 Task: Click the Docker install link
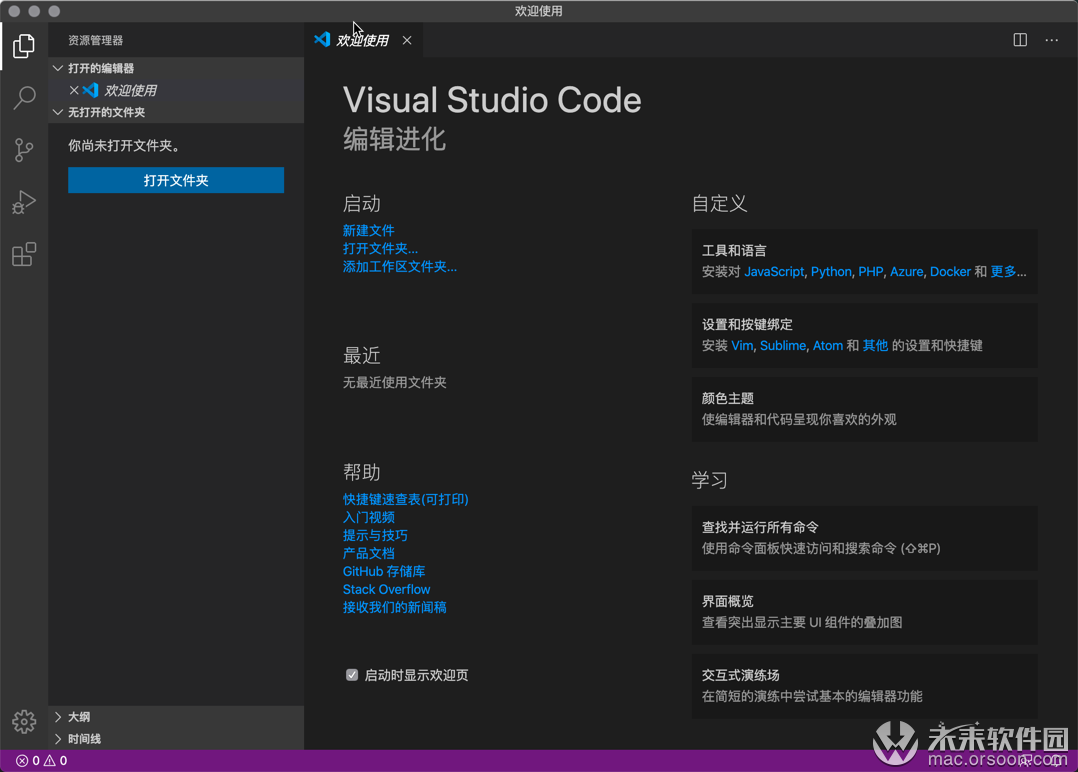[950, 272]
